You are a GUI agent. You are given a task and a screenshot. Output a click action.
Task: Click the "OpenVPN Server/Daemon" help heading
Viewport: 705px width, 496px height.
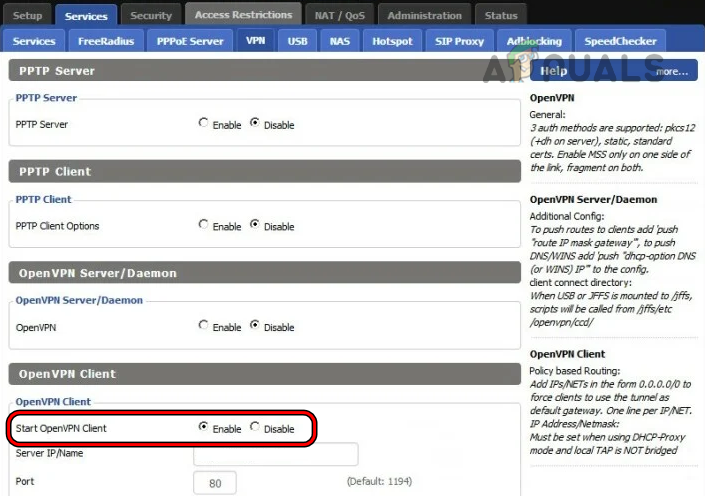click(x=593, y=200)
